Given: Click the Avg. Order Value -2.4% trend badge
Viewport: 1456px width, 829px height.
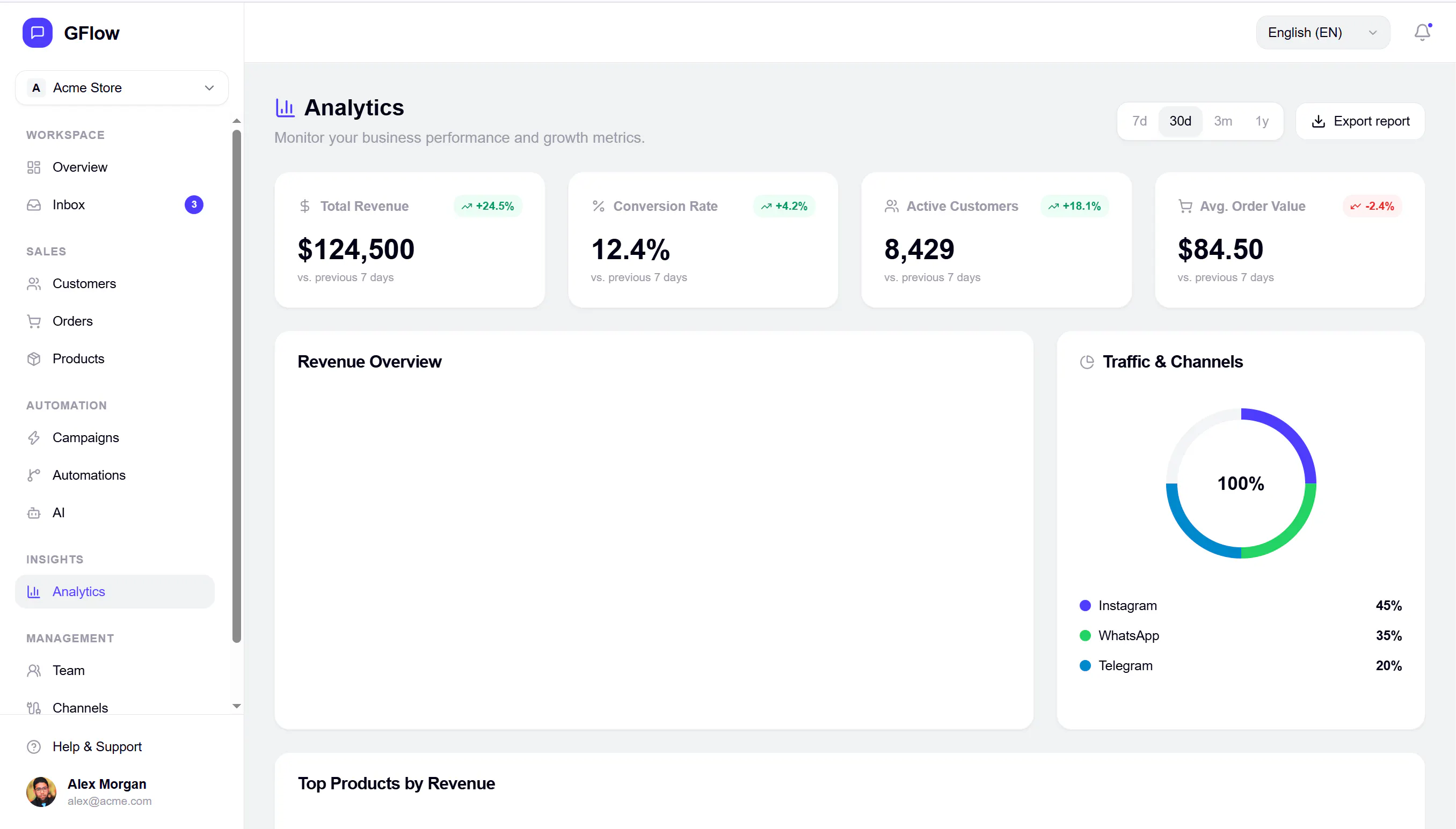Looking at the screenshot, I should coord(1372,206).
